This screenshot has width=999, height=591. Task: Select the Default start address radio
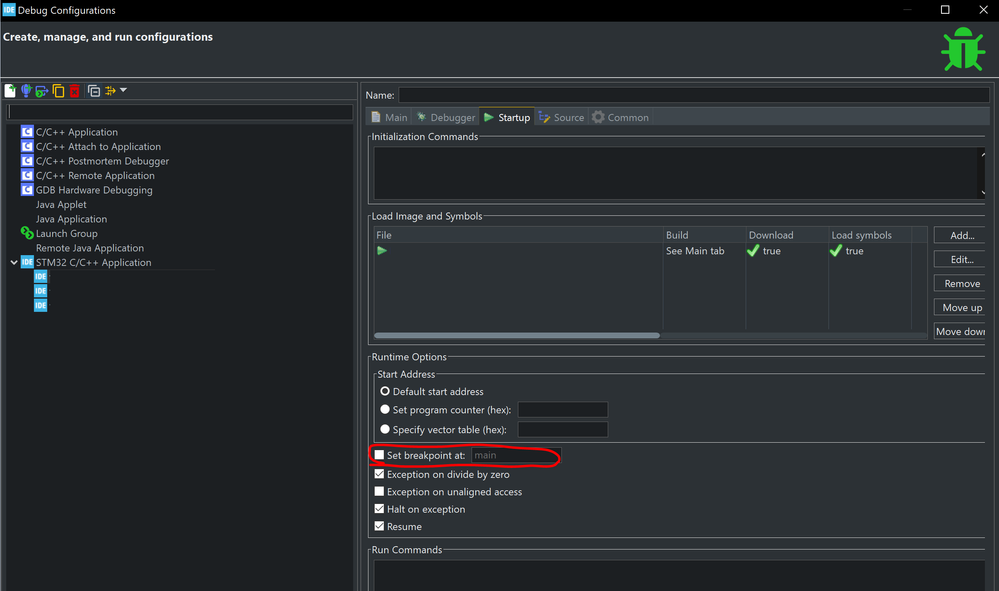[385, 391]
